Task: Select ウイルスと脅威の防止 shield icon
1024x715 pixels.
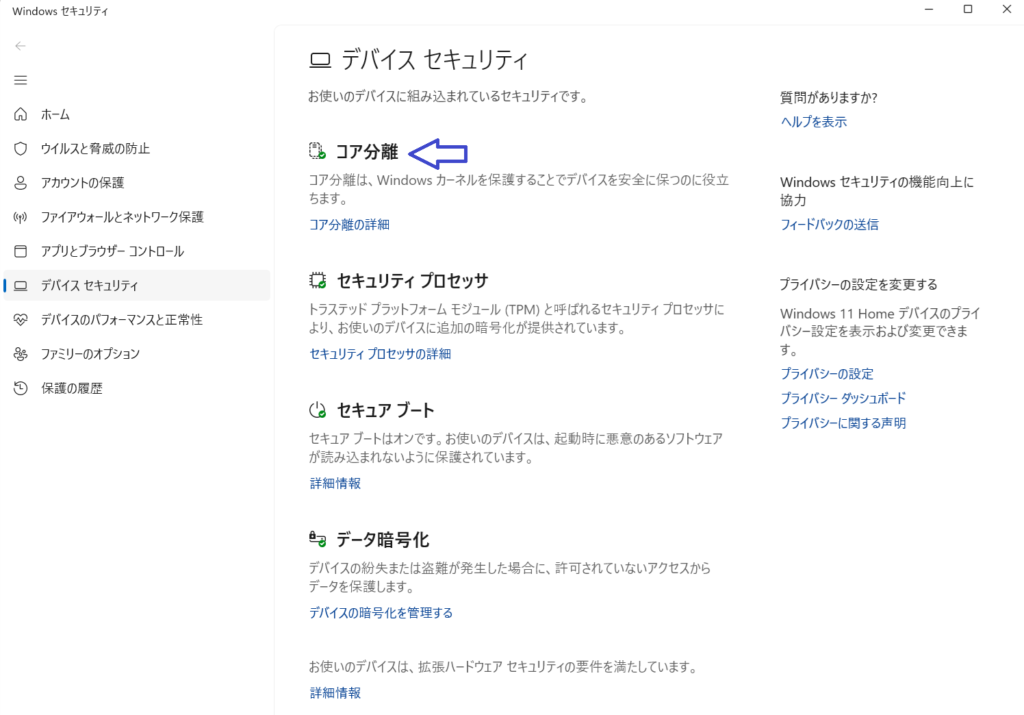Action: (x=20, y=148)
